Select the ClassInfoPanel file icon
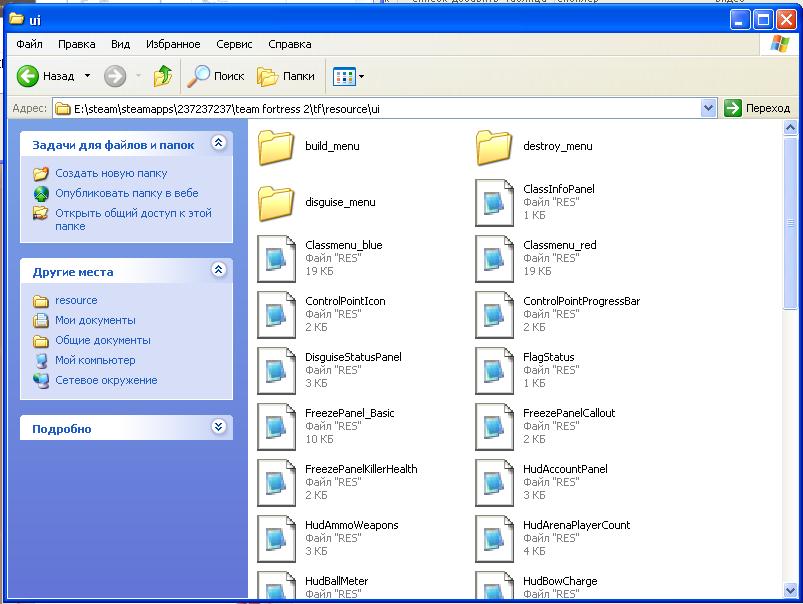Viewport: 803px width, 604px height. coord(494,203)
